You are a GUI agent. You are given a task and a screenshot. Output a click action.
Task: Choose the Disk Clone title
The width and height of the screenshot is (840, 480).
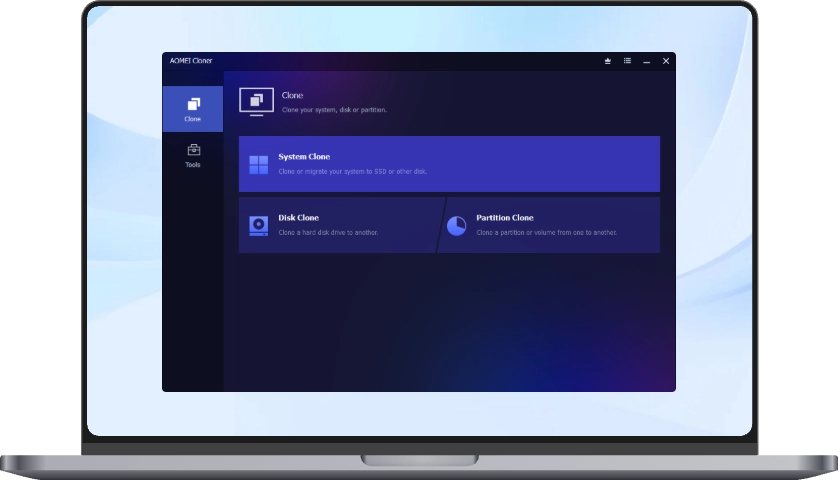point(298,218)
